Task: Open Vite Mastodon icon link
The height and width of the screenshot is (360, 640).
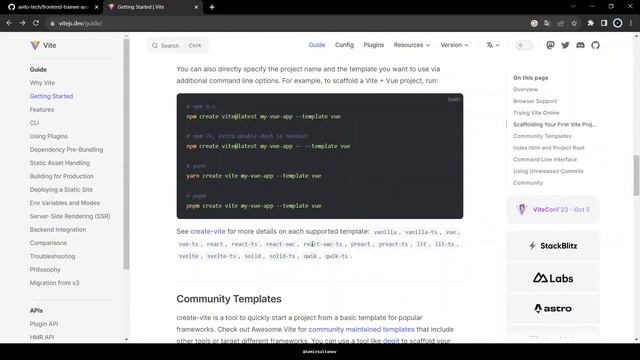Action: (x=550, y=45)
